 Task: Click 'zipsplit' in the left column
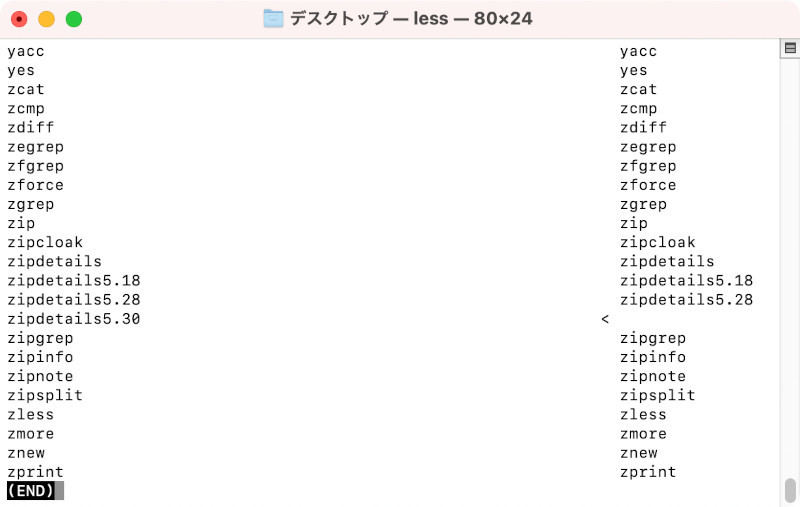pos(45,395)
